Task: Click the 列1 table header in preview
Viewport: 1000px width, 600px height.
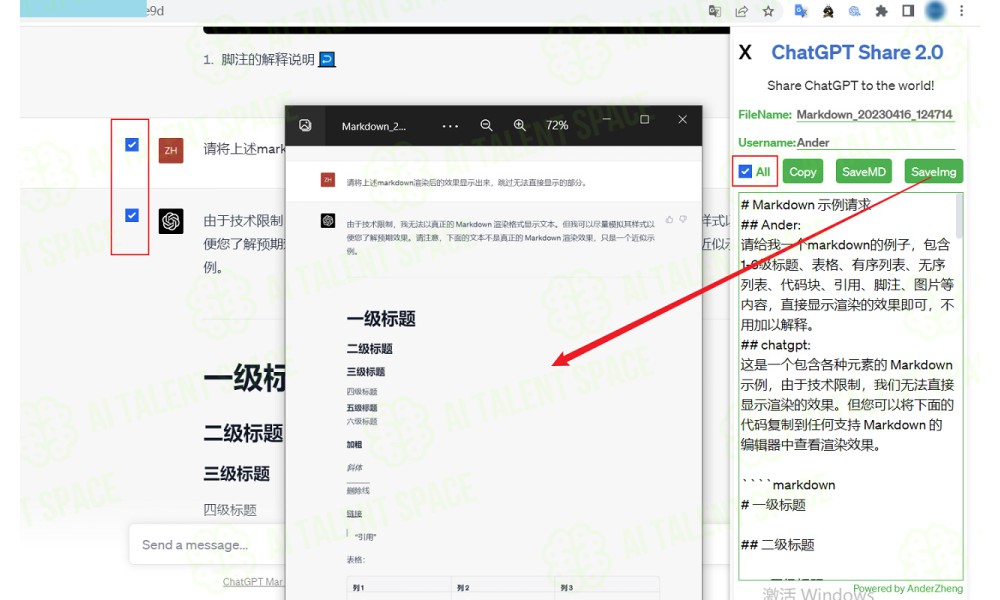Action: [x=358, y=587]
